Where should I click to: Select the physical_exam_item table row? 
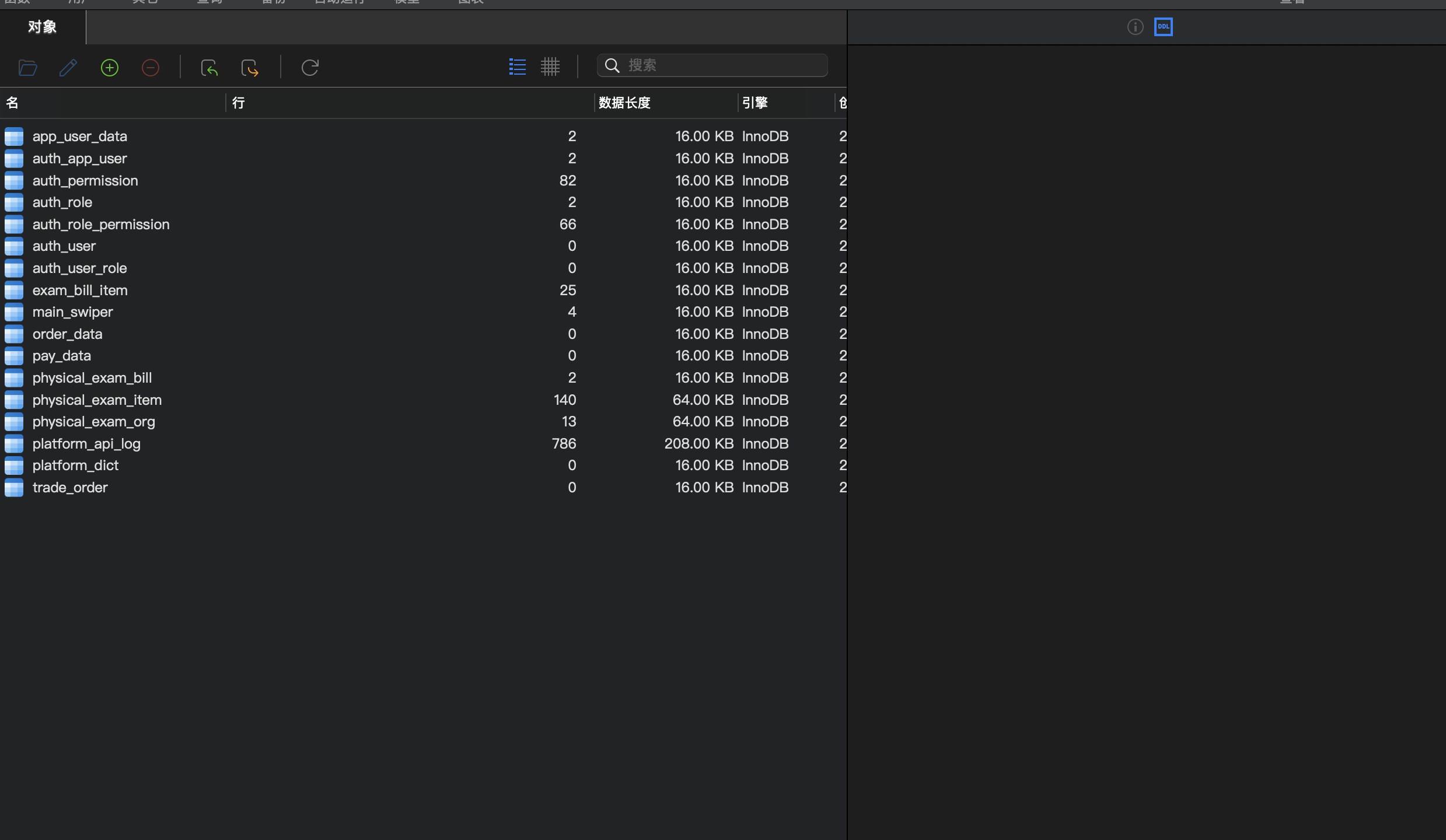(x=97, y=400)
